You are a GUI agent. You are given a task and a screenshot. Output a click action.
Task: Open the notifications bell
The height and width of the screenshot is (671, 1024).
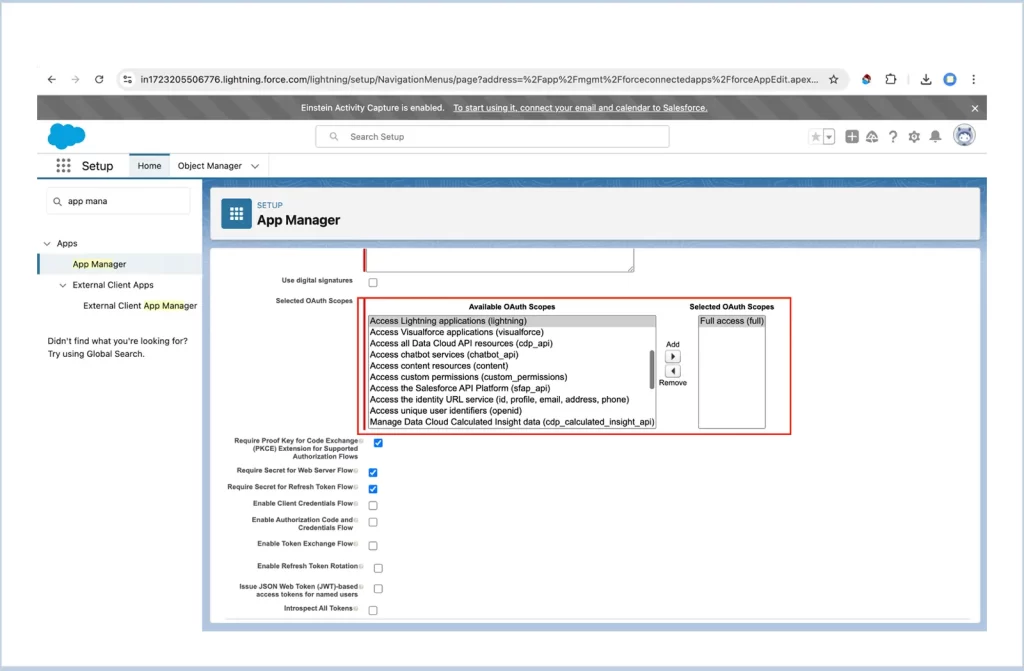935,137
